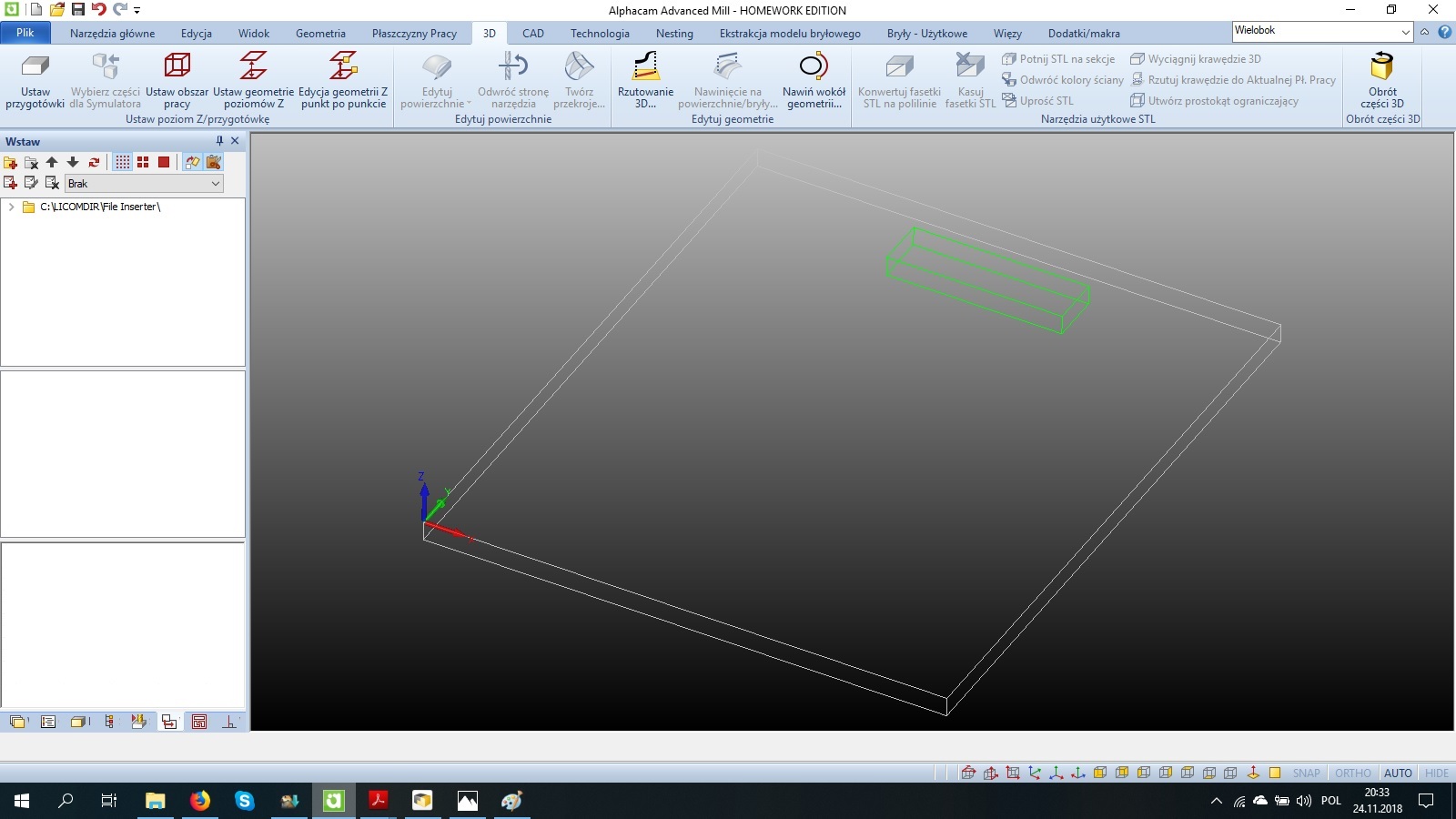Add new filter entry icon

click(x=11, y=183)
